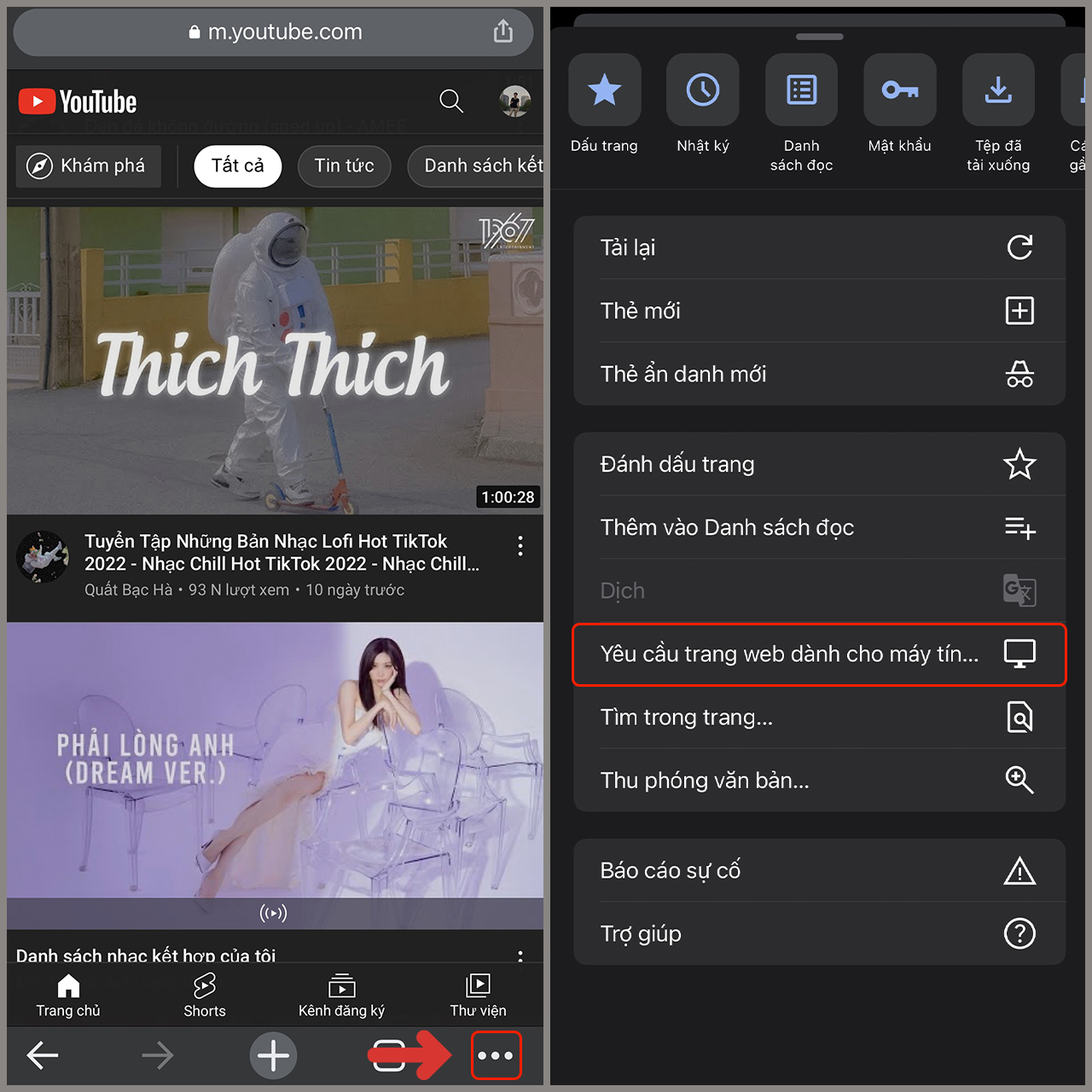Open the YouTube account avatar
This screenshot has height=1092, width=1092.
pyautogui.click(x=515, y=102)
